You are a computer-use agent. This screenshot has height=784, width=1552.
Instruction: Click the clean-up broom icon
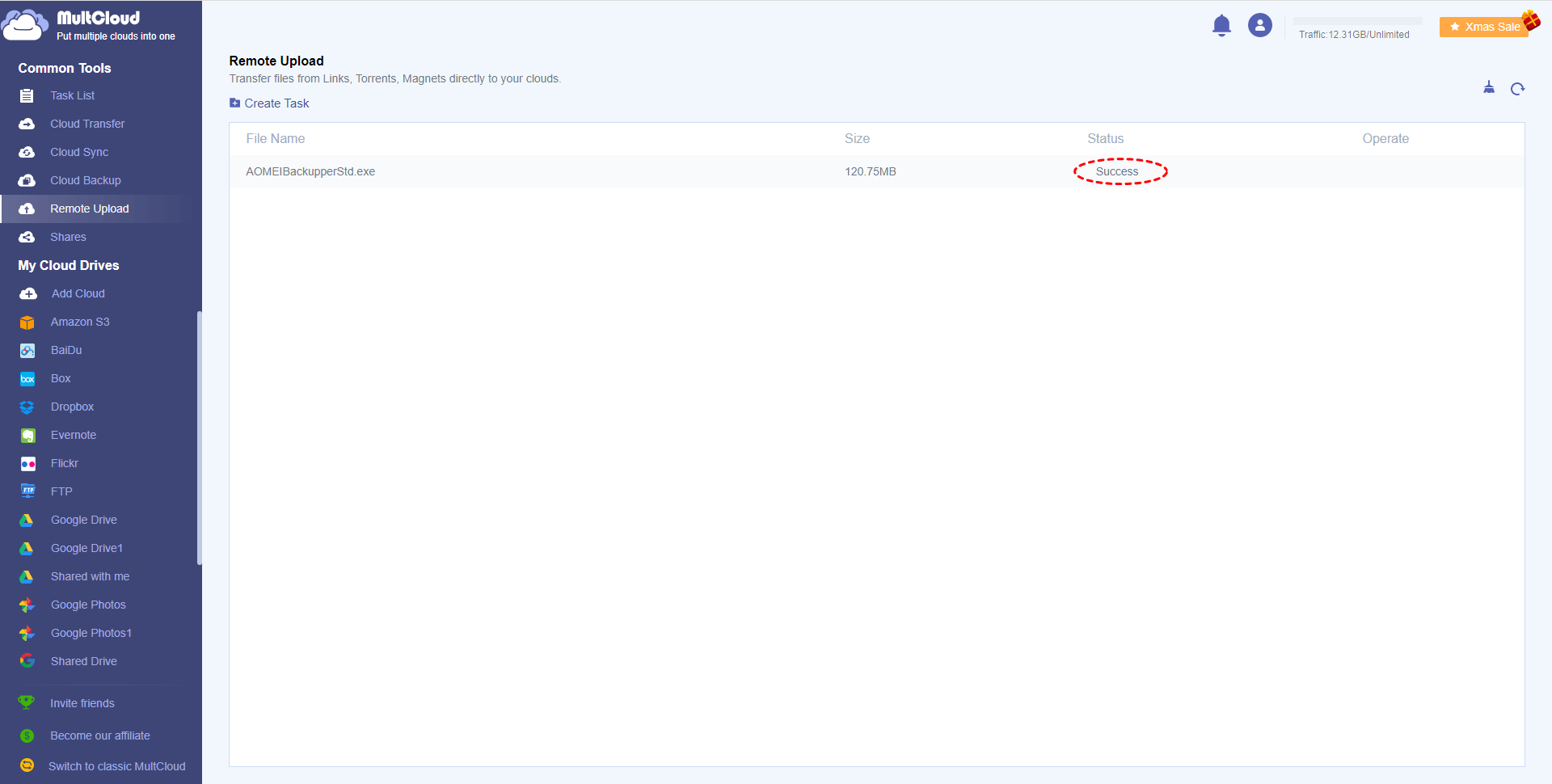pyautogui.click(x=1489, y=87)
